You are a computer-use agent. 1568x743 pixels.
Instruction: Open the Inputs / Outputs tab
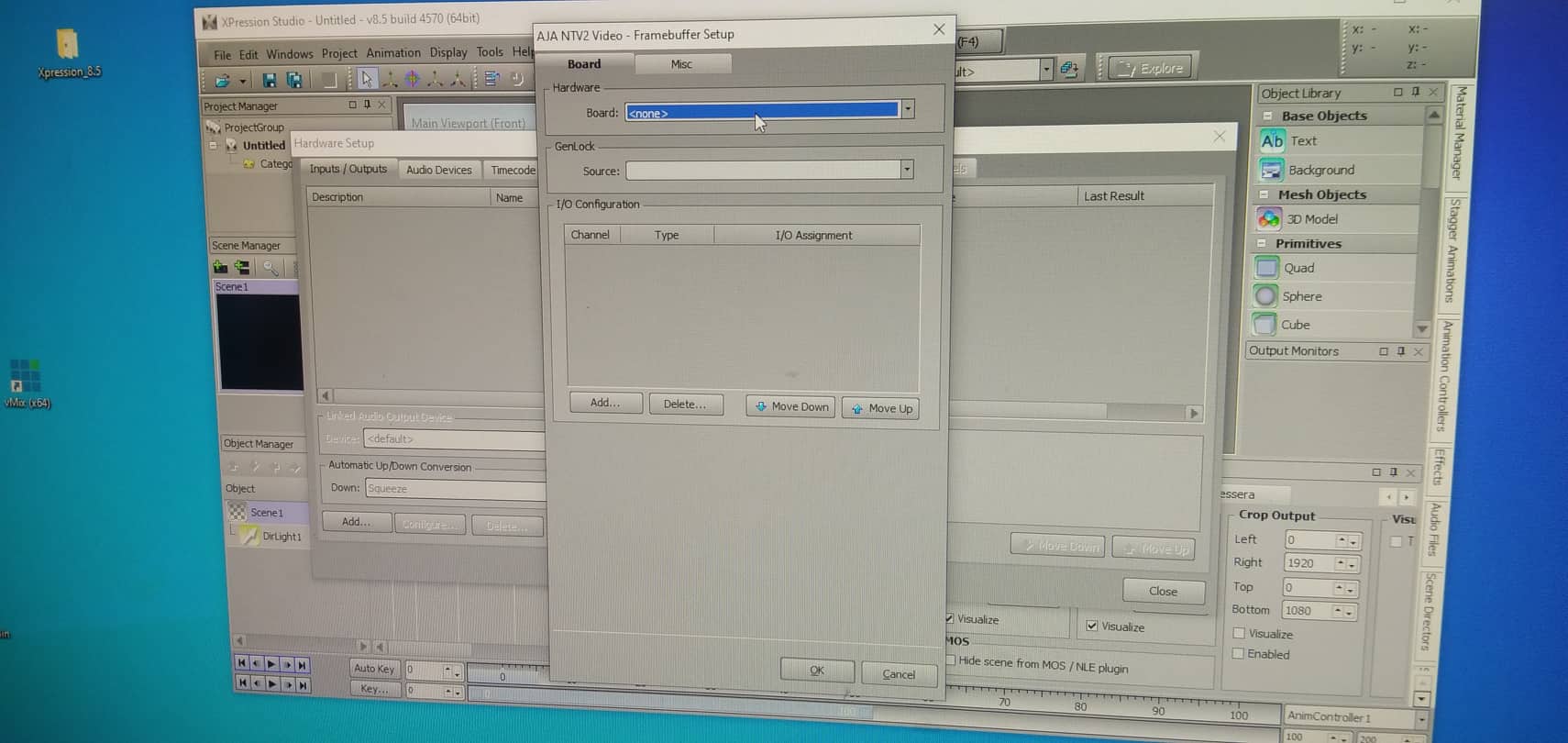(348, 169)
